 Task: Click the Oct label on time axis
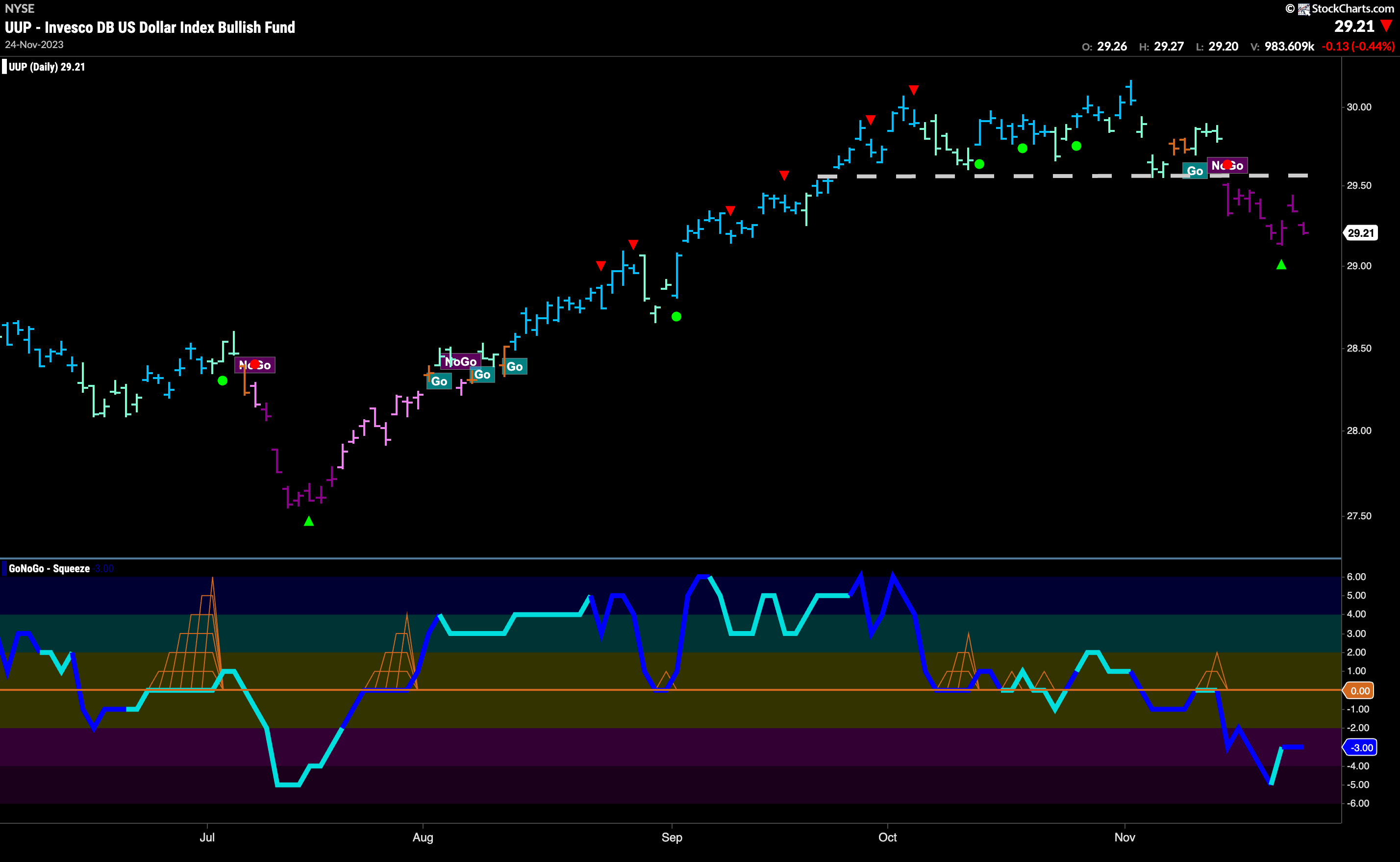[x=887, y=837]
